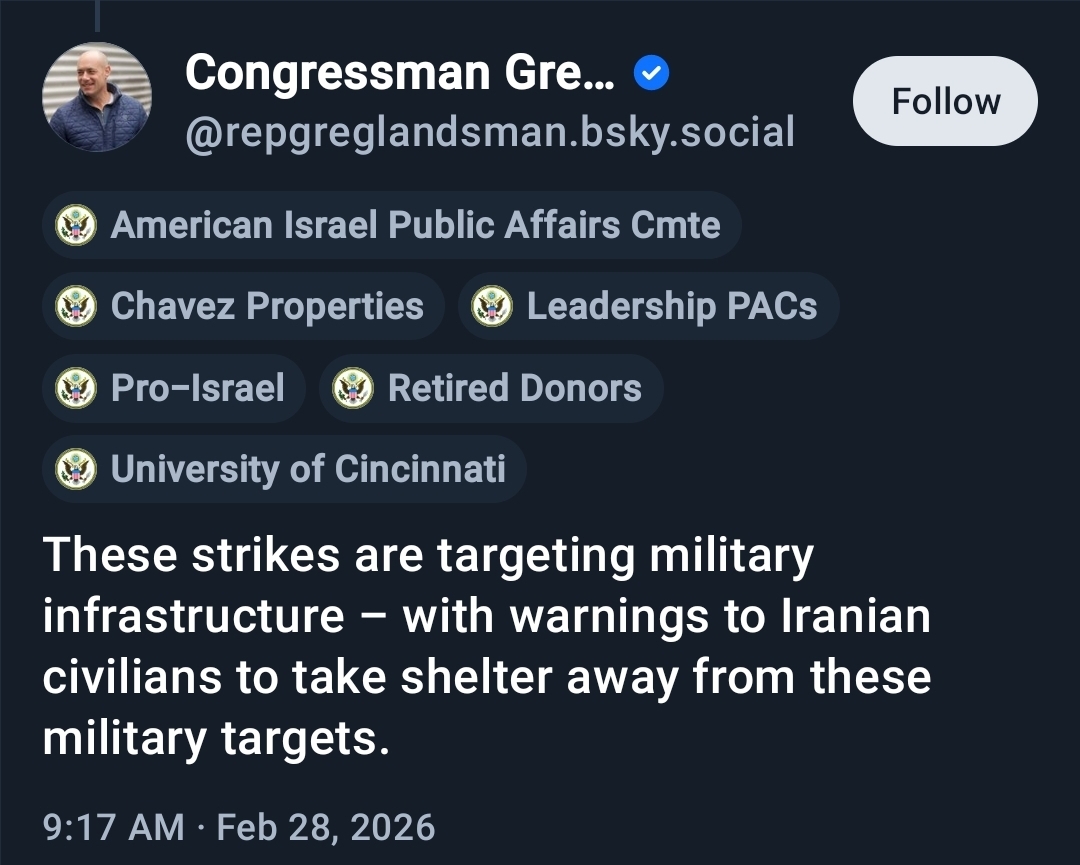The image size is (1080, 865).
Task: Select the Chavez Properties label text
Action: [267, 306]
